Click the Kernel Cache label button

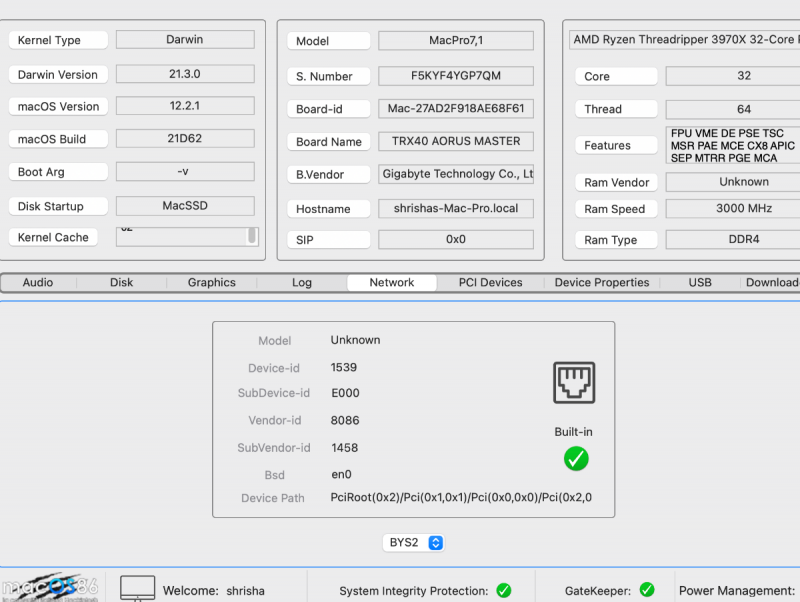coord(53,237)
